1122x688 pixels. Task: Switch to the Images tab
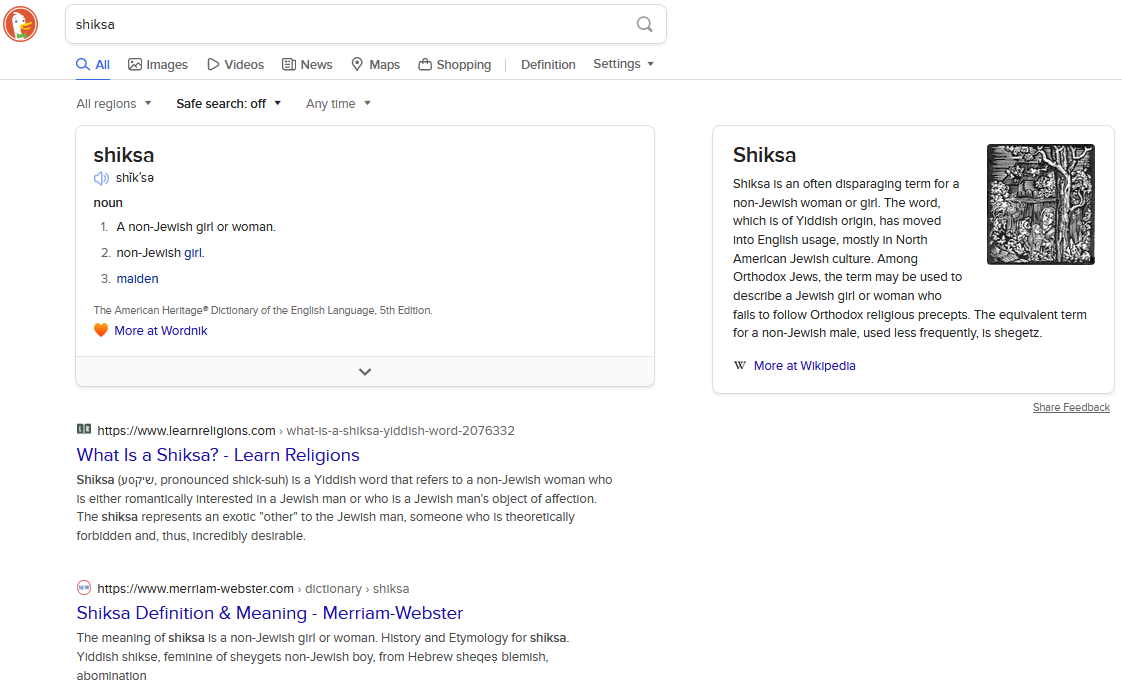point(158,64)
